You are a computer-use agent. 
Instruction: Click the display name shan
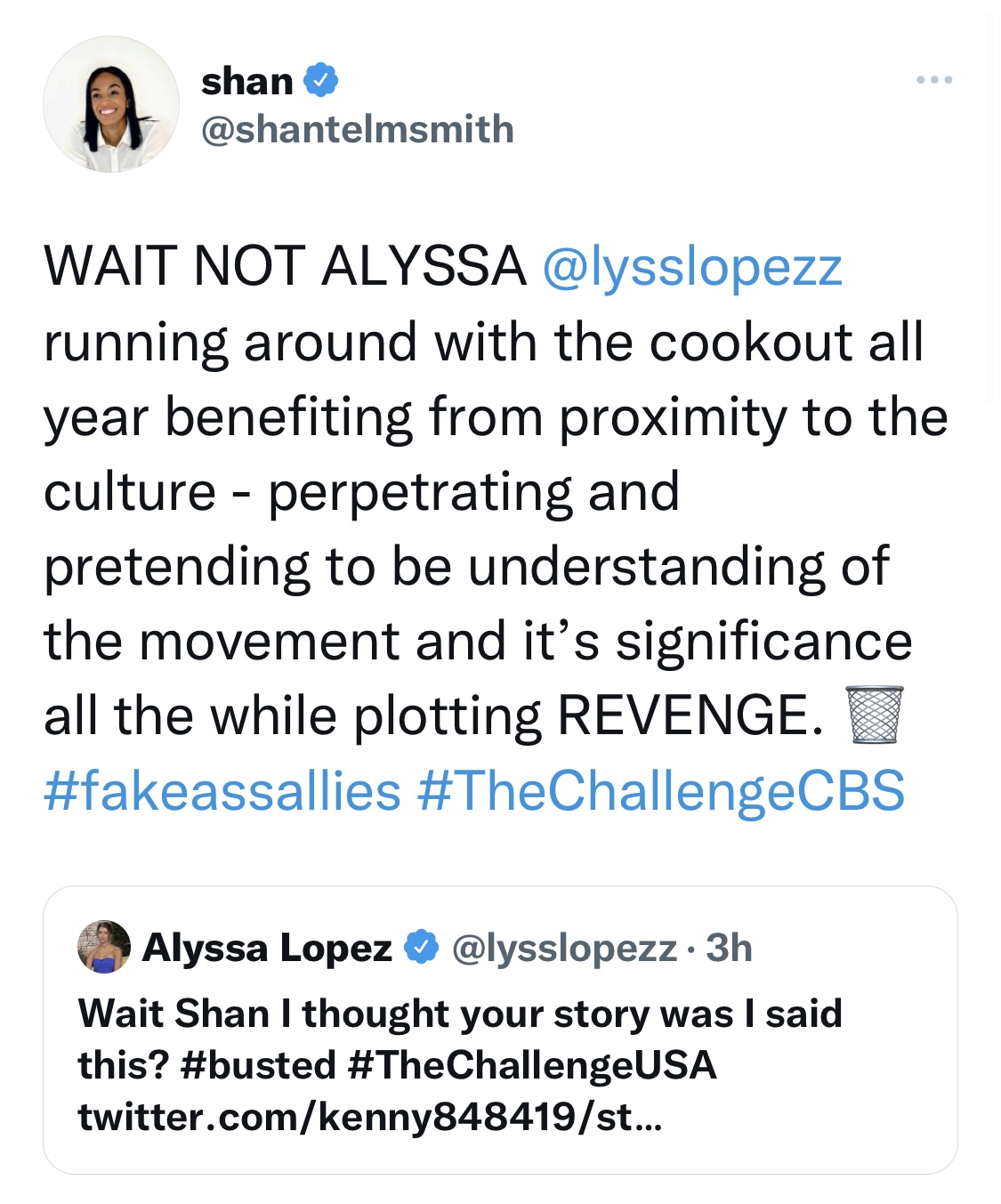247,81
